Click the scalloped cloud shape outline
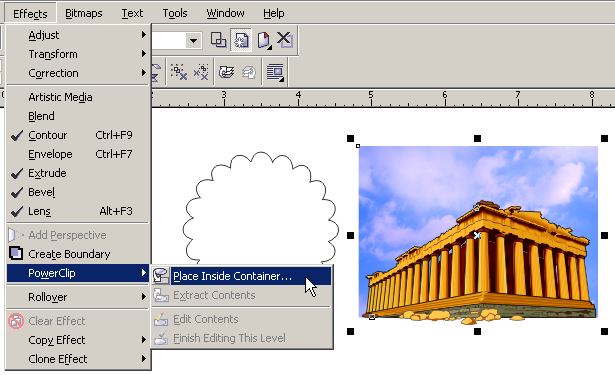Image resolution: width=615 pixels, height=375 pixels. coord(260,208)
